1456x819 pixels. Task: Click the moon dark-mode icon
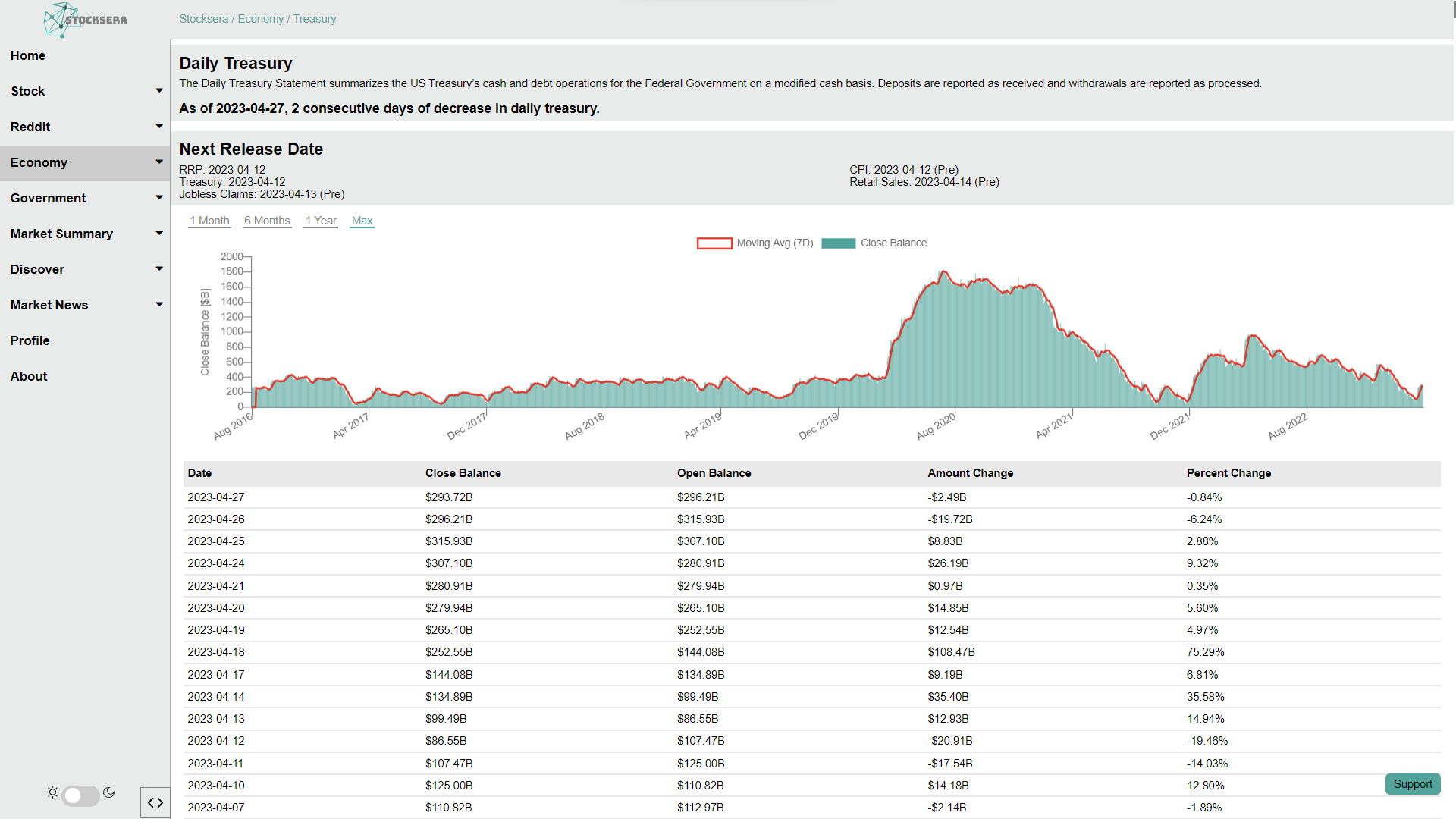[x=109, y=792]
